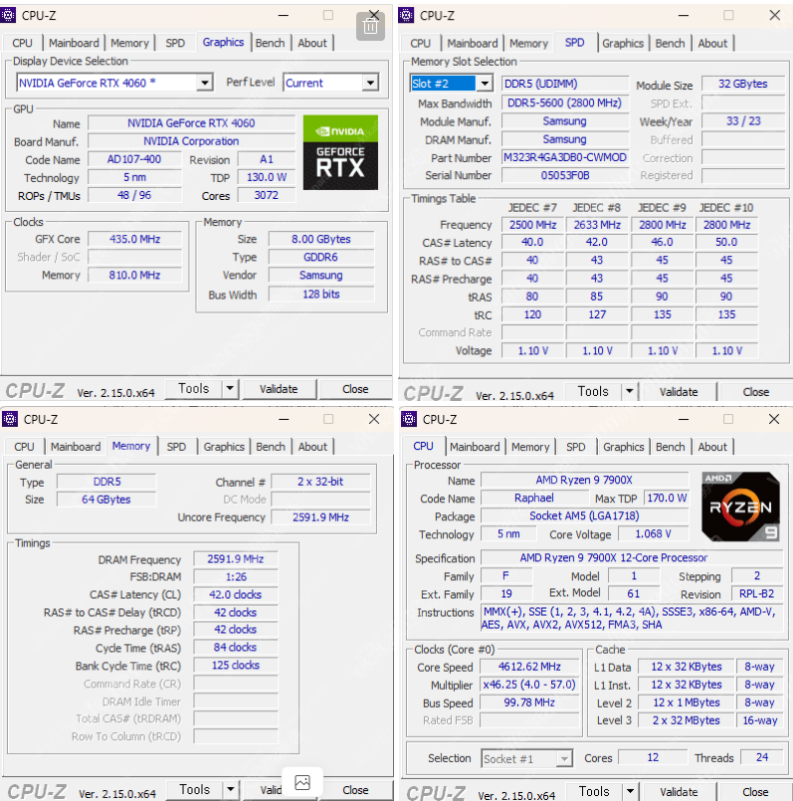Click the FSB:DRAM 1:26 value

coord(236,577)
